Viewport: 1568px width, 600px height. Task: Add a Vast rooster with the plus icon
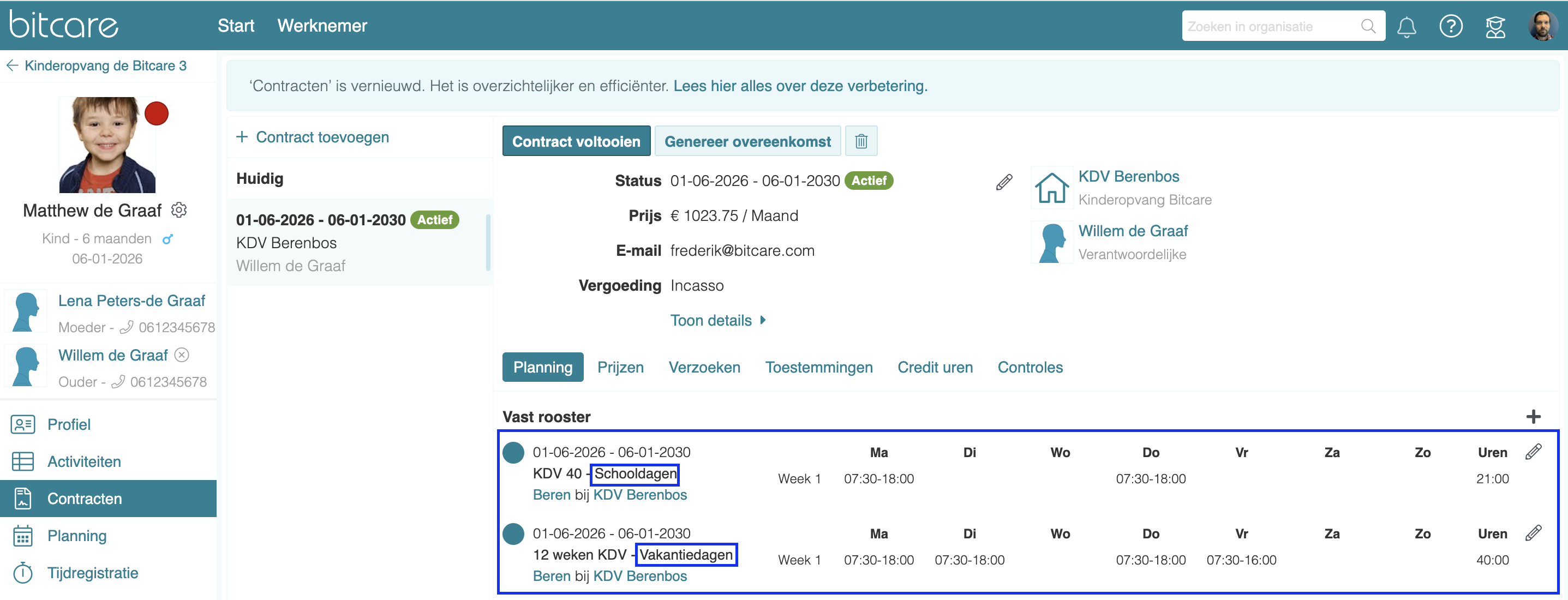pyautogui.click(x=1533, y=417)
